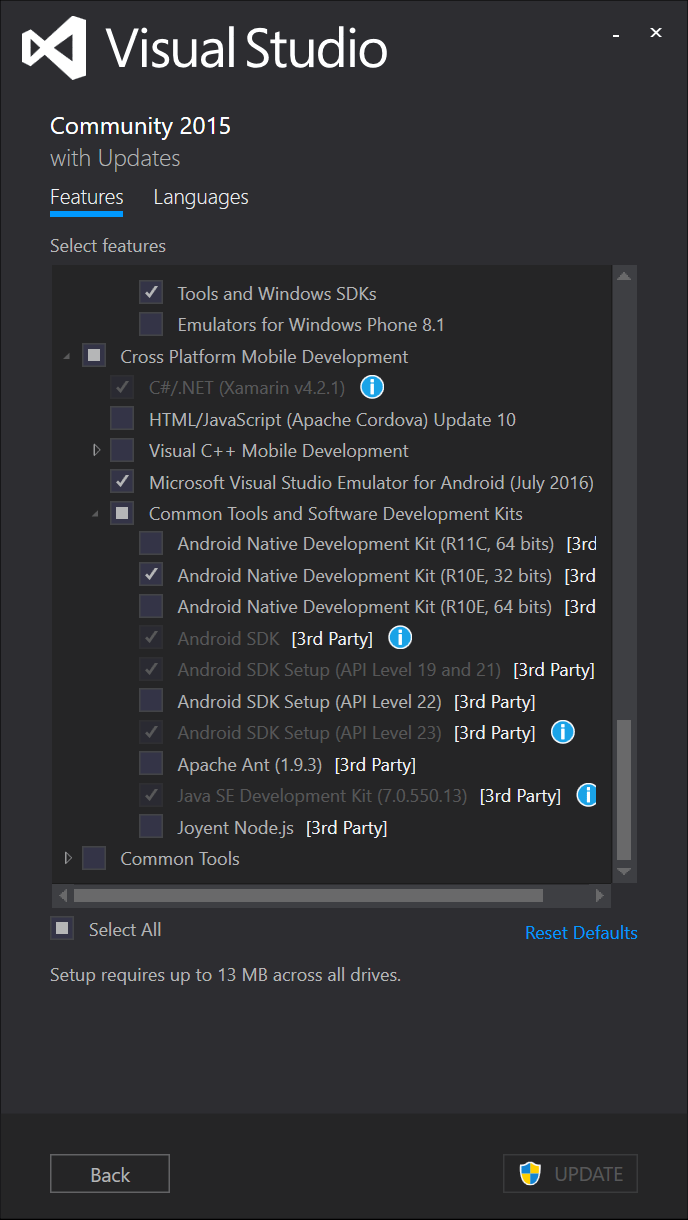688x1220 pixels.
Task: Toggle the Select All checkbox
Action: tap(62, 928)
